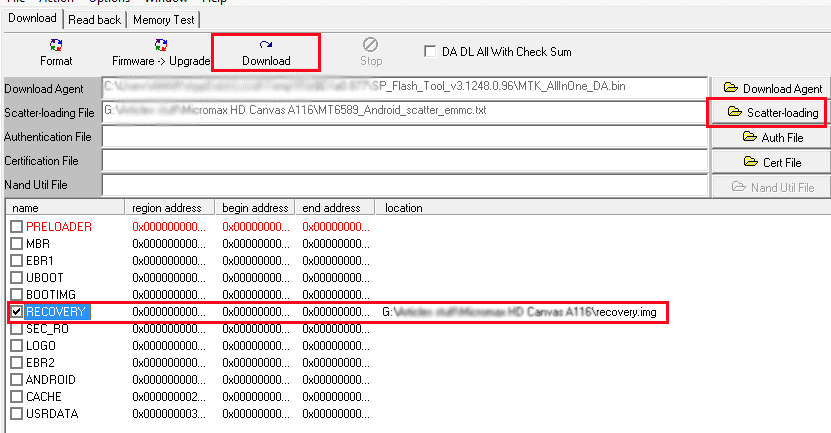Switch to the Memory Test tab

(x=164, y=20)
